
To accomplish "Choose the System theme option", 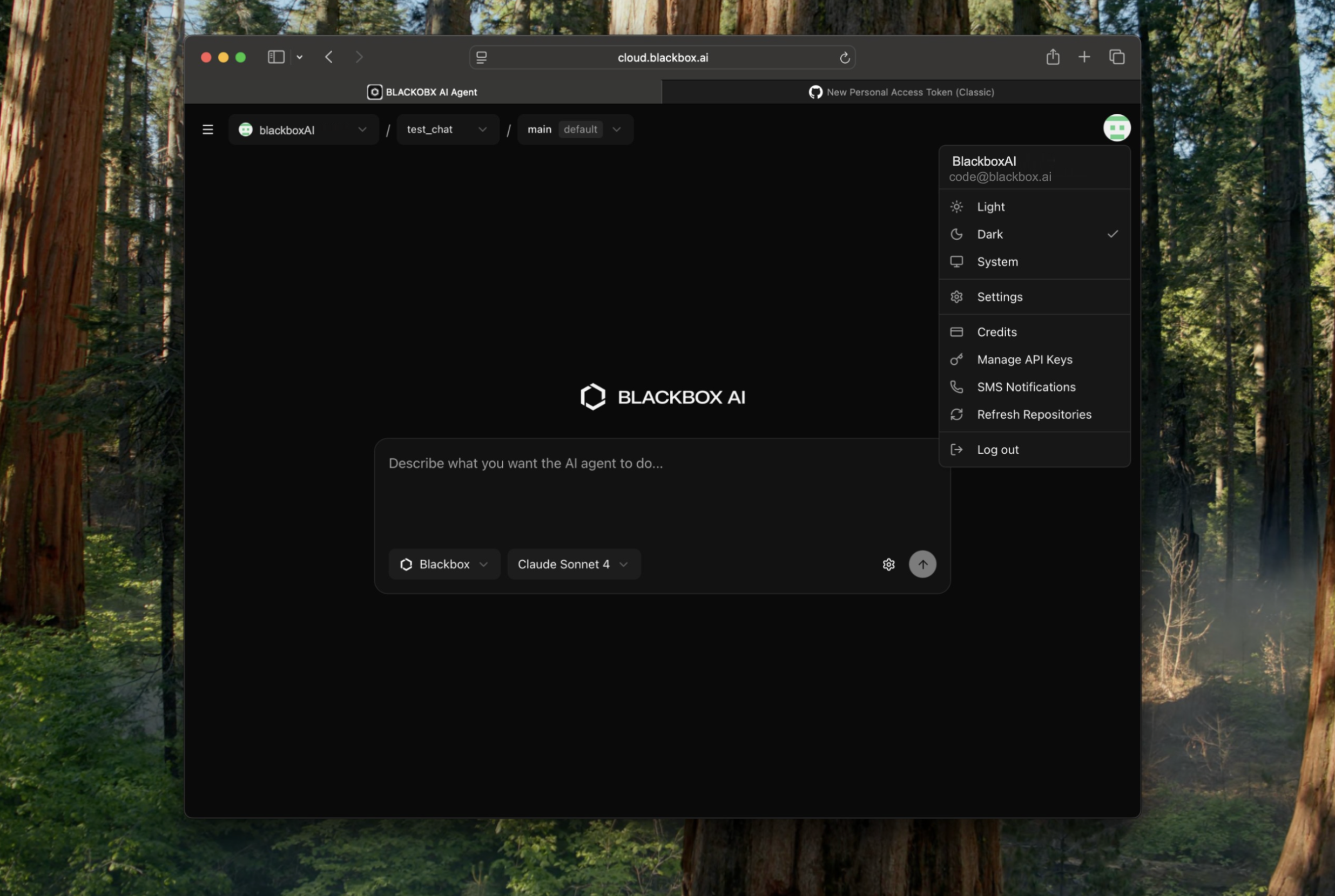I will (997, 262).
